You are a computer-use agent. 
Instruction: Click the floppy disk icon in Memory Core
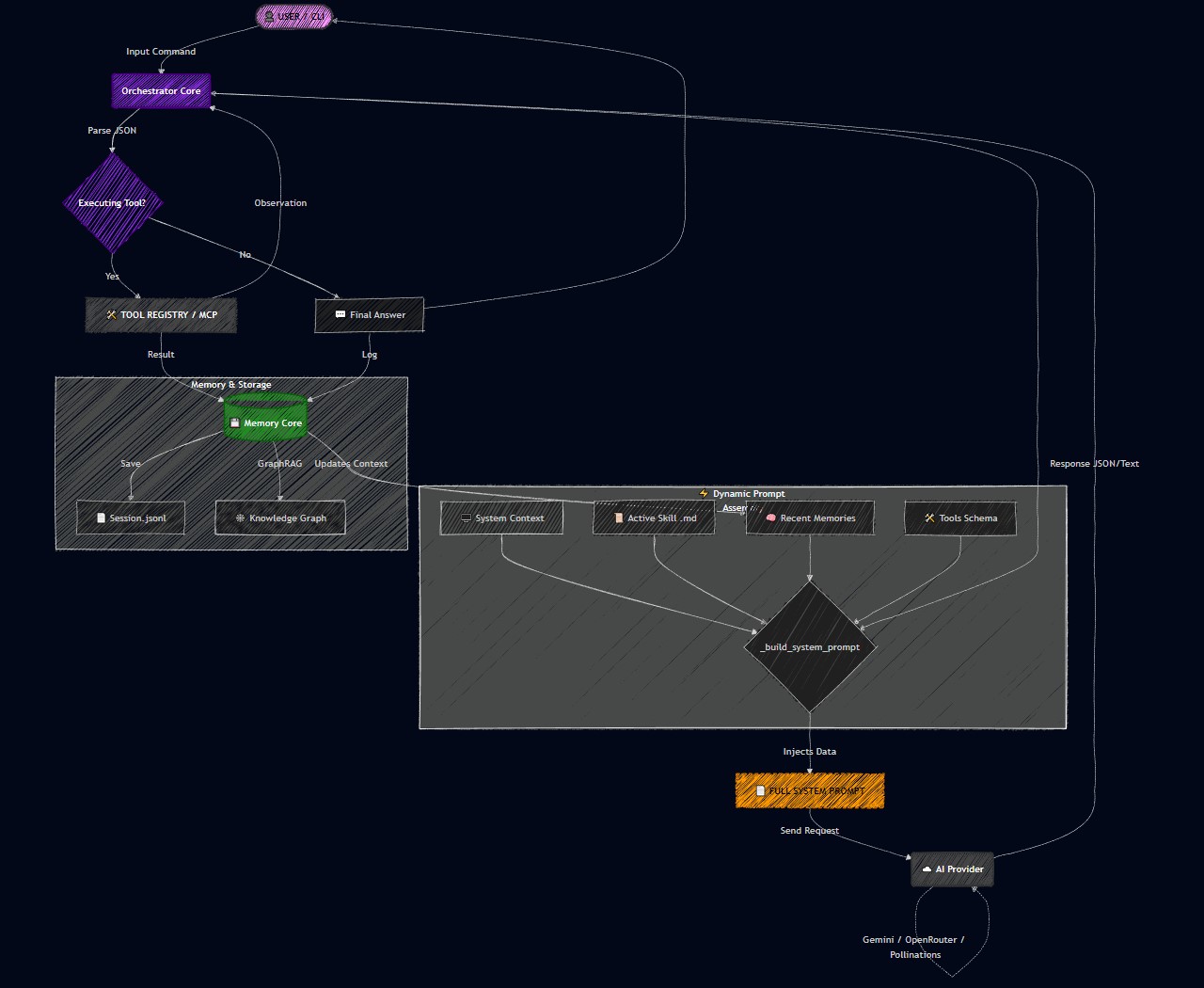(235, 423)
